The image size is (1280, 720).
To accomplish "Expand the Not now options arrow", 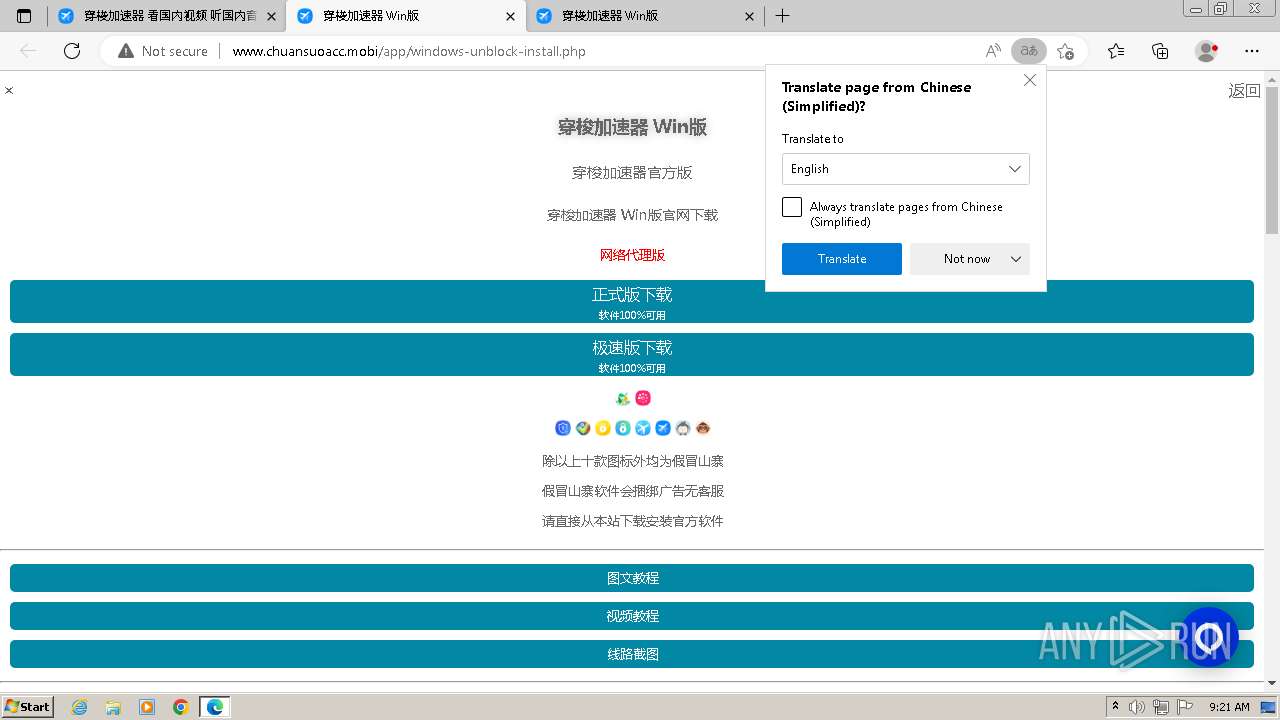I will point(1016,259).
